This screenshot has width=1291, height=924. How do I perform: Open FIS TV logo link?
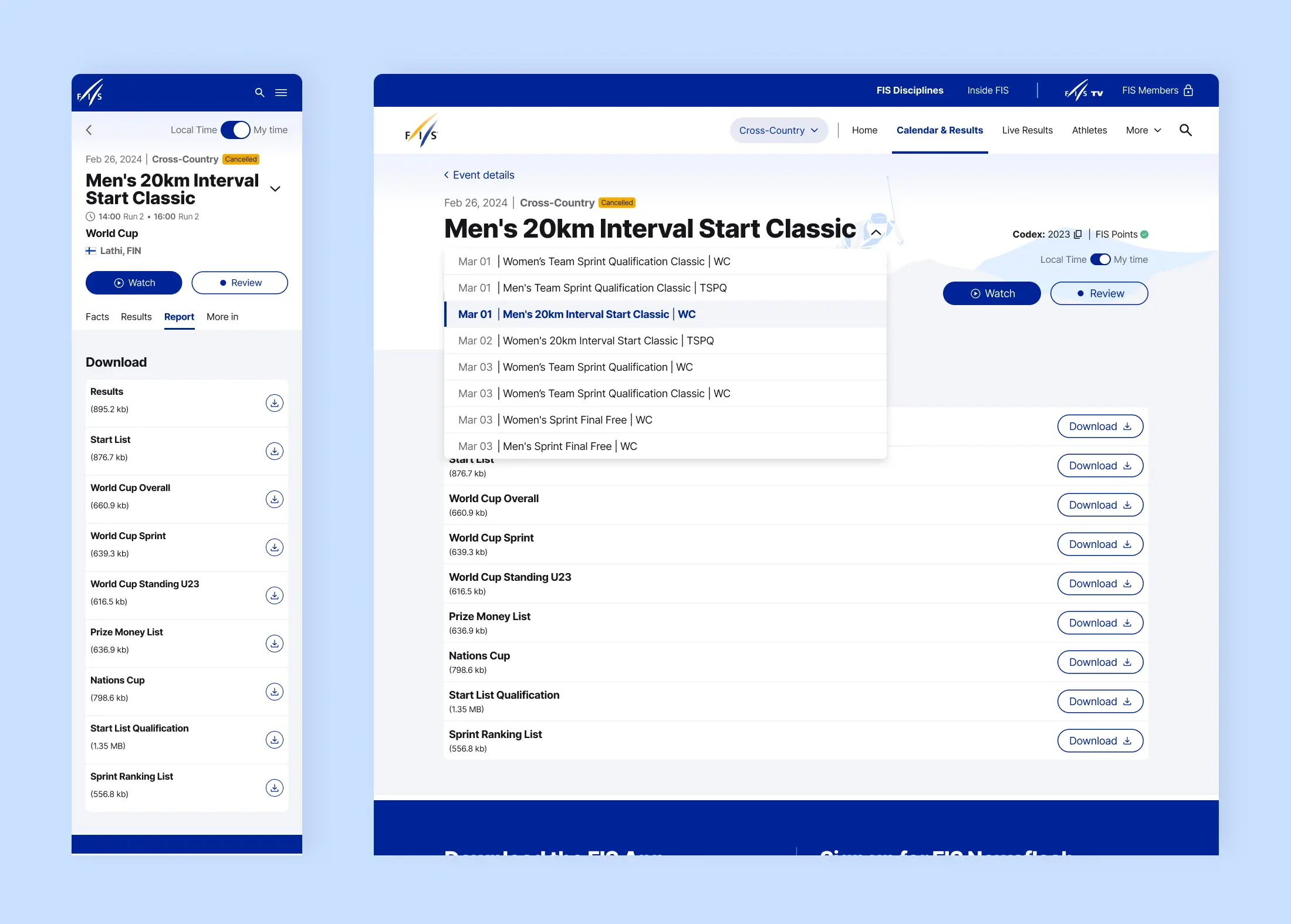[x=1084, y=90]
